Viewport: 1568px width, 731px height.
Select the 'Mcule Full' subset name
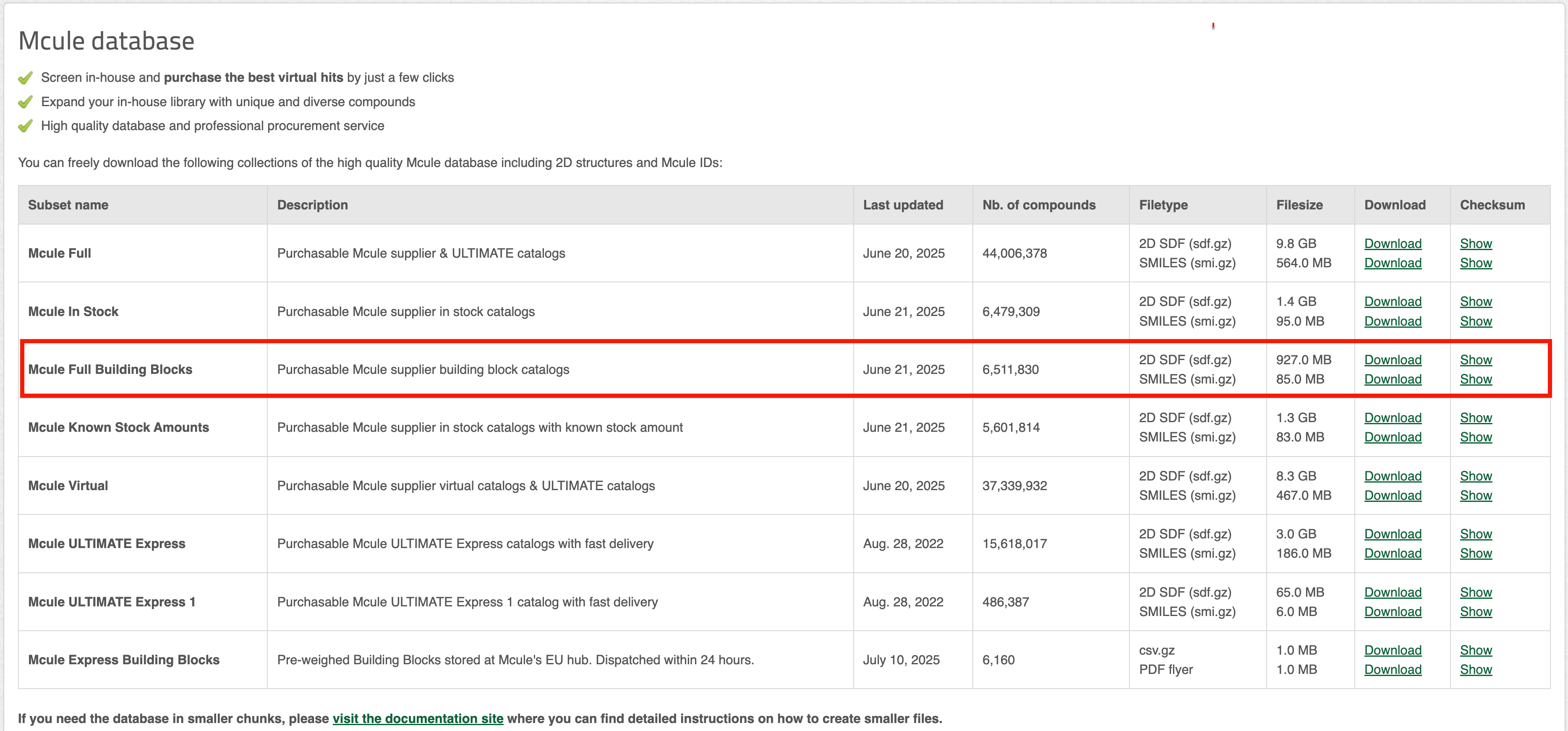pyautogui.click(x=60, y=253)
